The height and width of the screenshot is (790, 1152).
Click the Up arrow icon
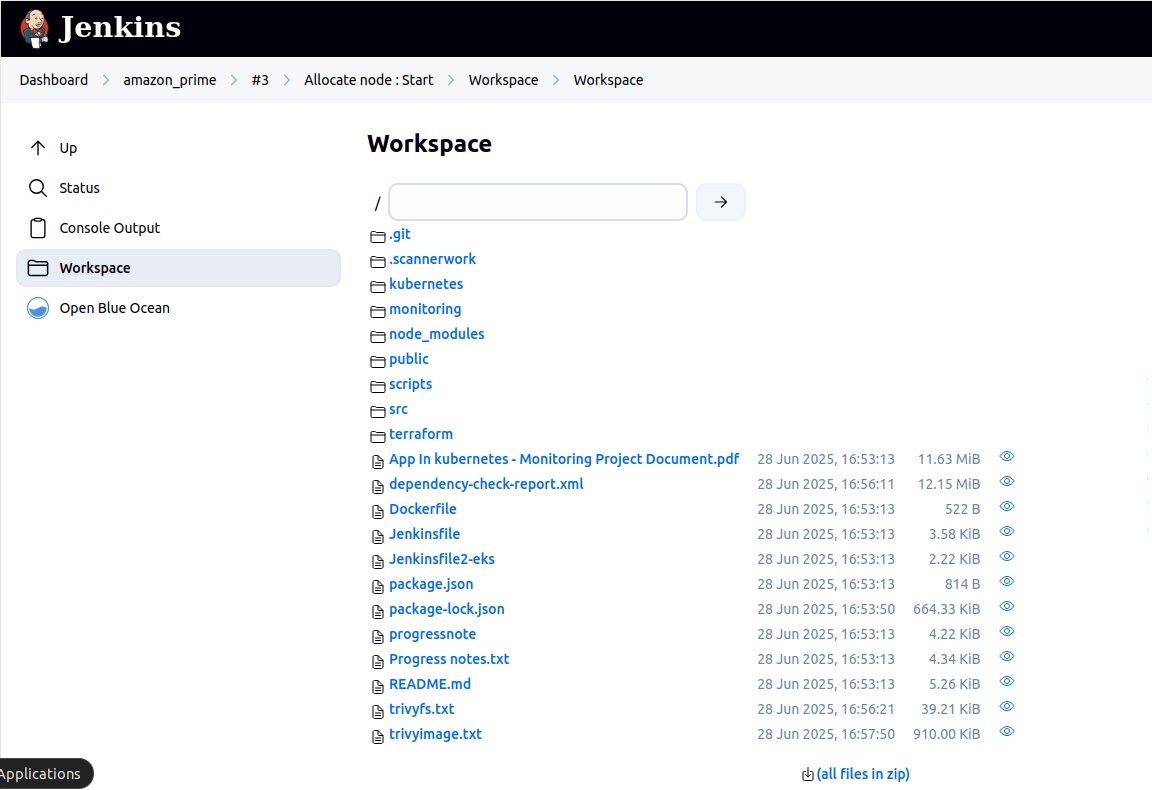38,148
